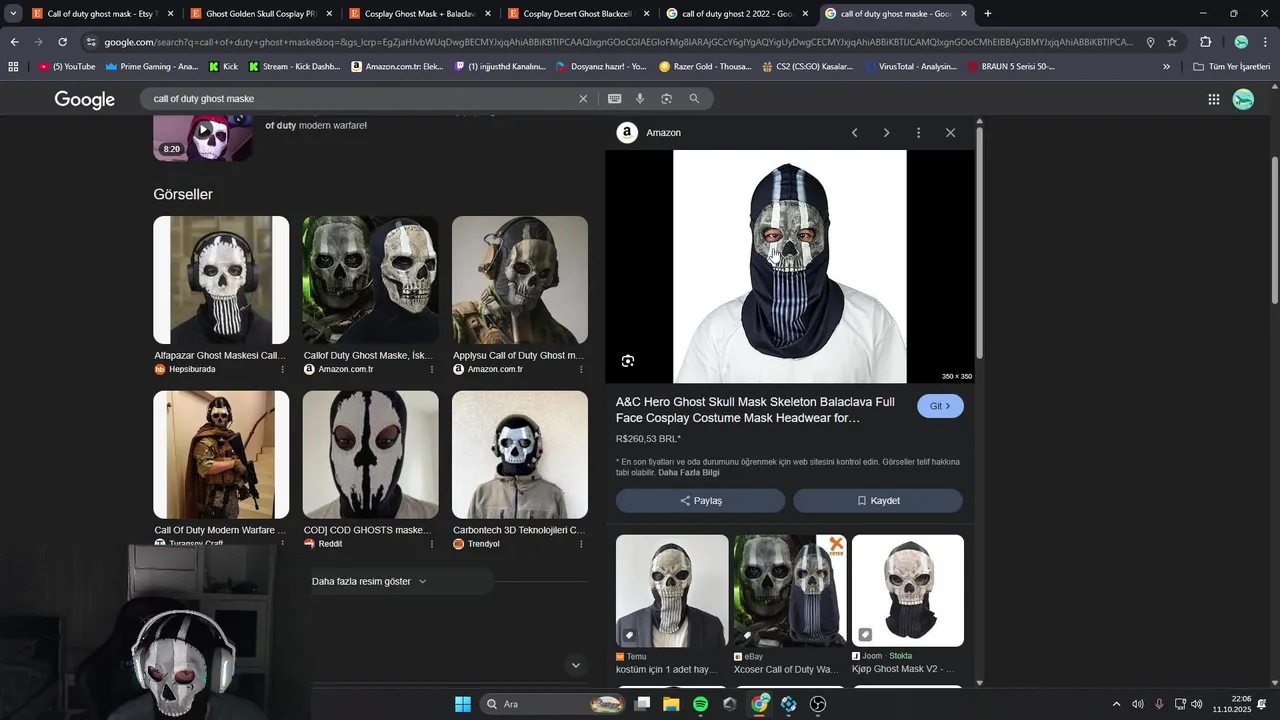Open the location permission icon in address bar

point(1150,42)
